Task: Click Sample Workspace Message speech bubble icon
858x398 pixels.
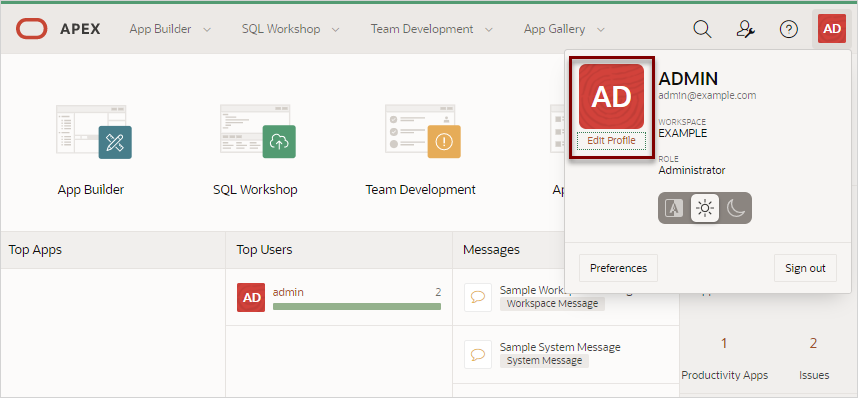Action: point(478,297)
